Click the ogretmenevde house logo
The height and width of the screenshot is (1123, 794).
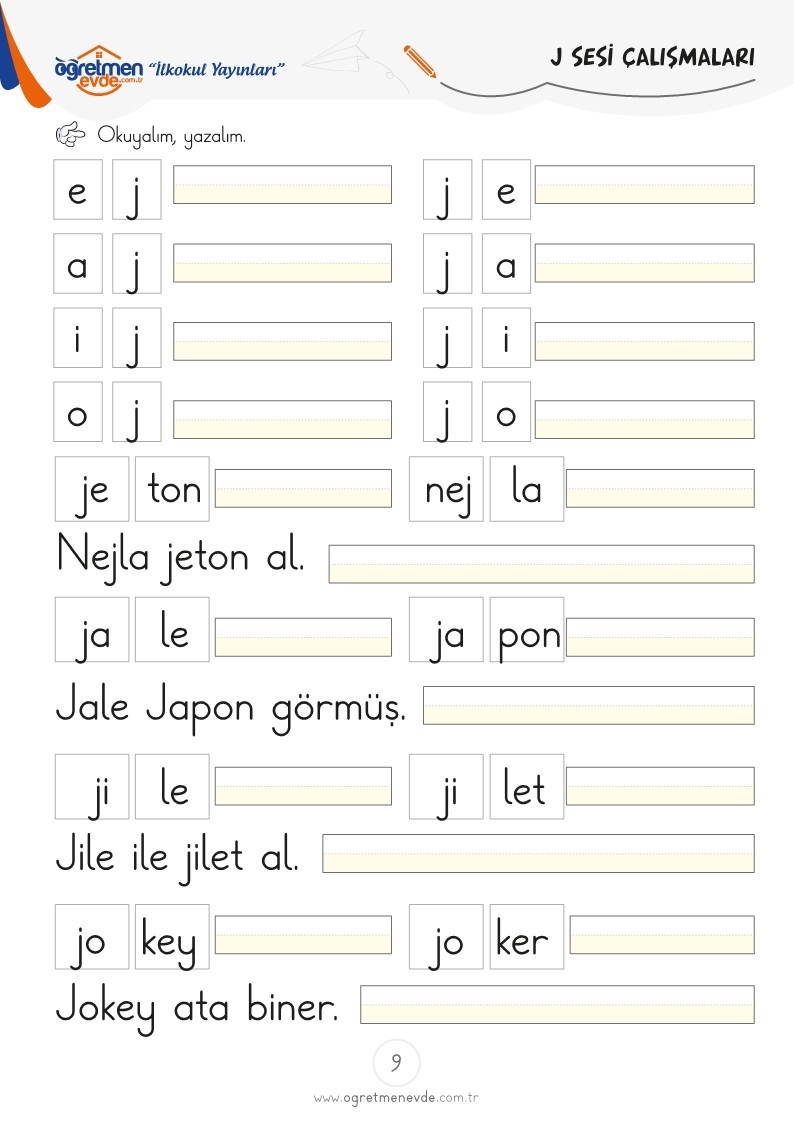coord(100,70)
